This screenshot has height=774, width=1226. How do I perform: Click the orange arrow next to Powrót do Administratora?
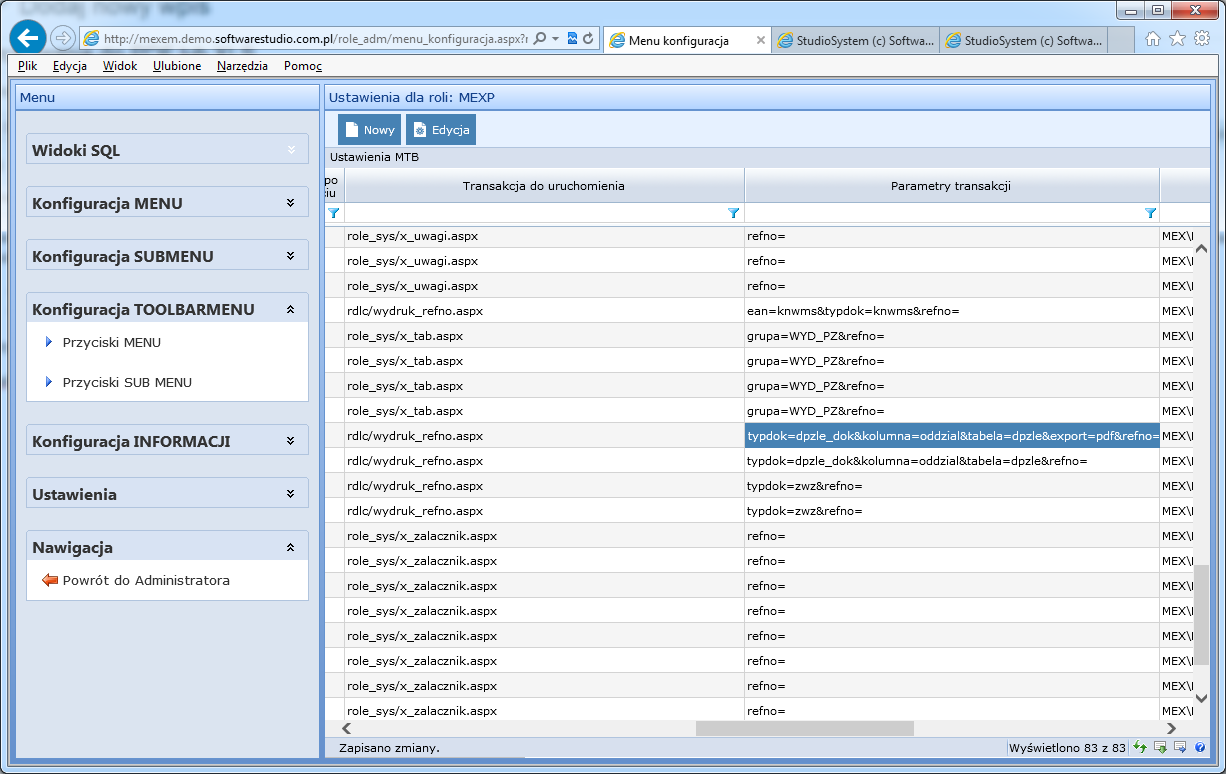pos(50,580)
